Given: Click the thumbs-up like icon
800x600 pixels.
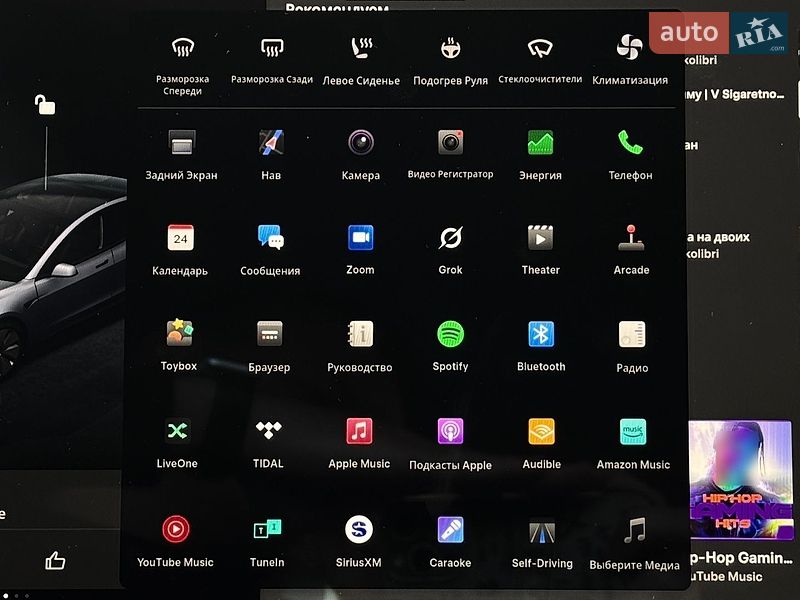Looking at the screenshot, I should pyautogui.click(x=55, y=560).
